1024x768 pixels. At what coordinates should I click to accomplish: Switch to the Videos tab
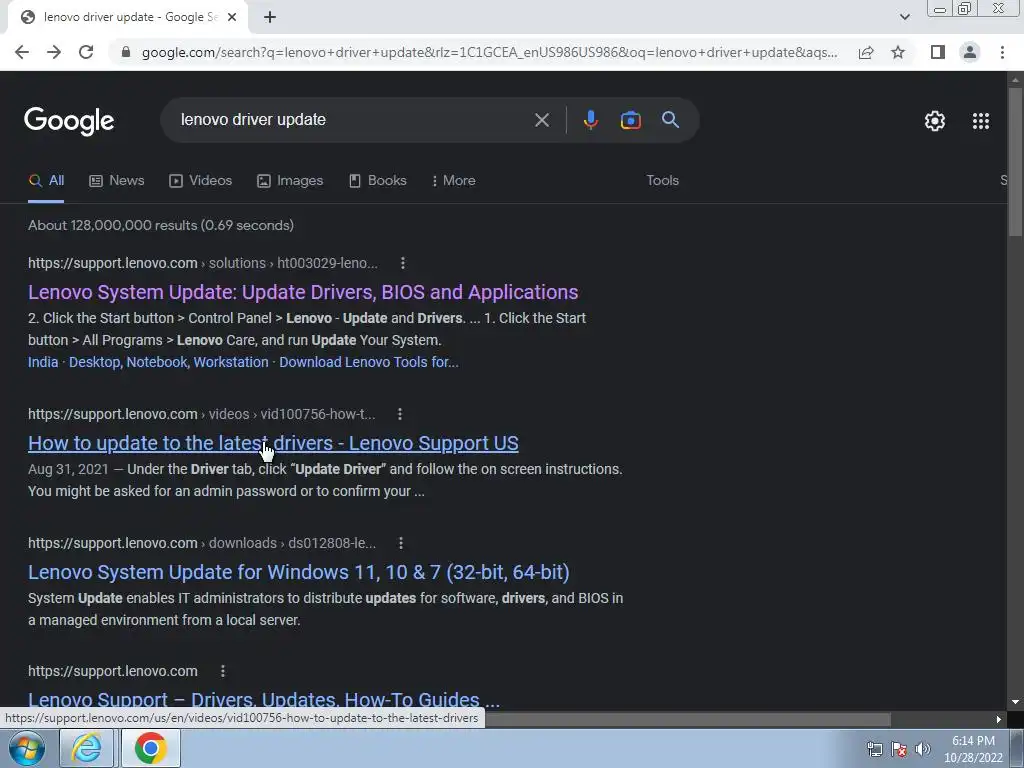(200, 181)
